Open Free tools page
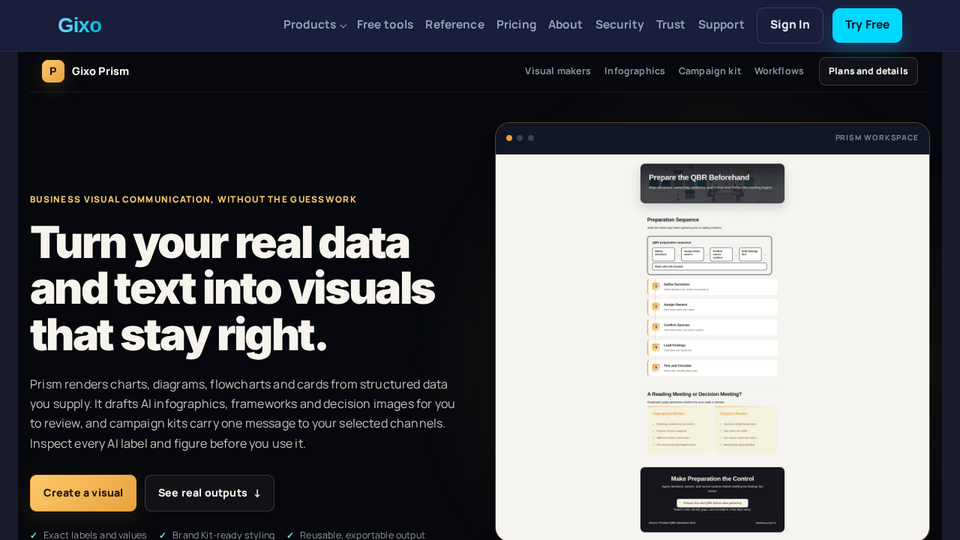Image resolution: width=960 pixels, height=540 pixels. (x=384, y=25)
